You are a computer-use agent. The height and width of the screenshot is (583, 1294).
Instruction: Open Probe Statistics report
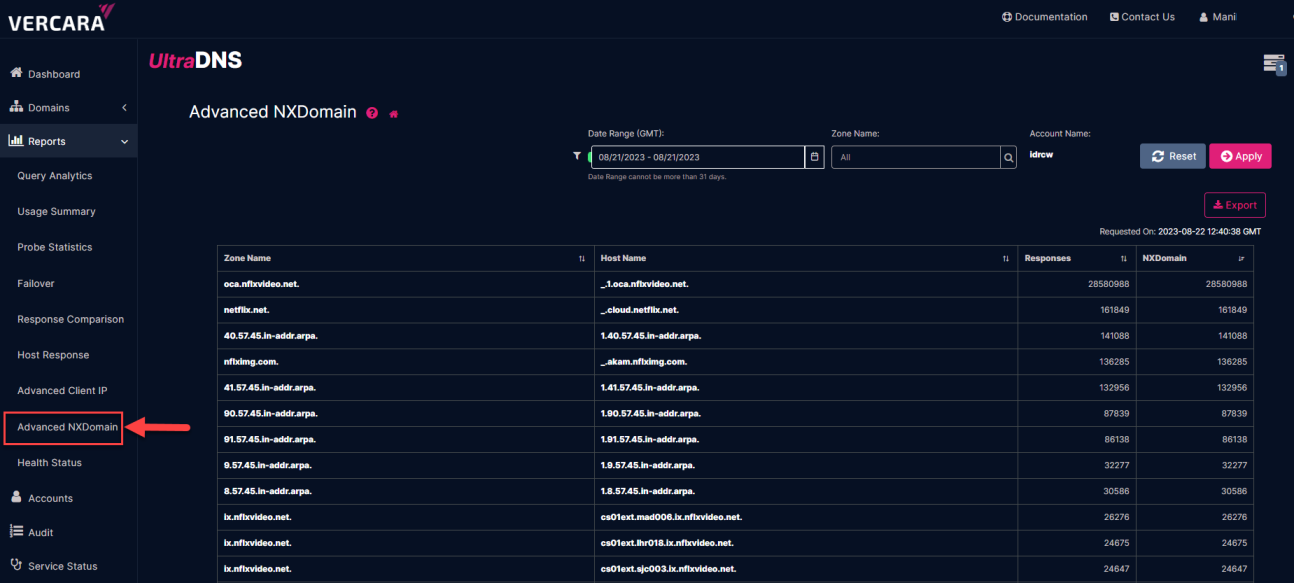click(55, 247)
